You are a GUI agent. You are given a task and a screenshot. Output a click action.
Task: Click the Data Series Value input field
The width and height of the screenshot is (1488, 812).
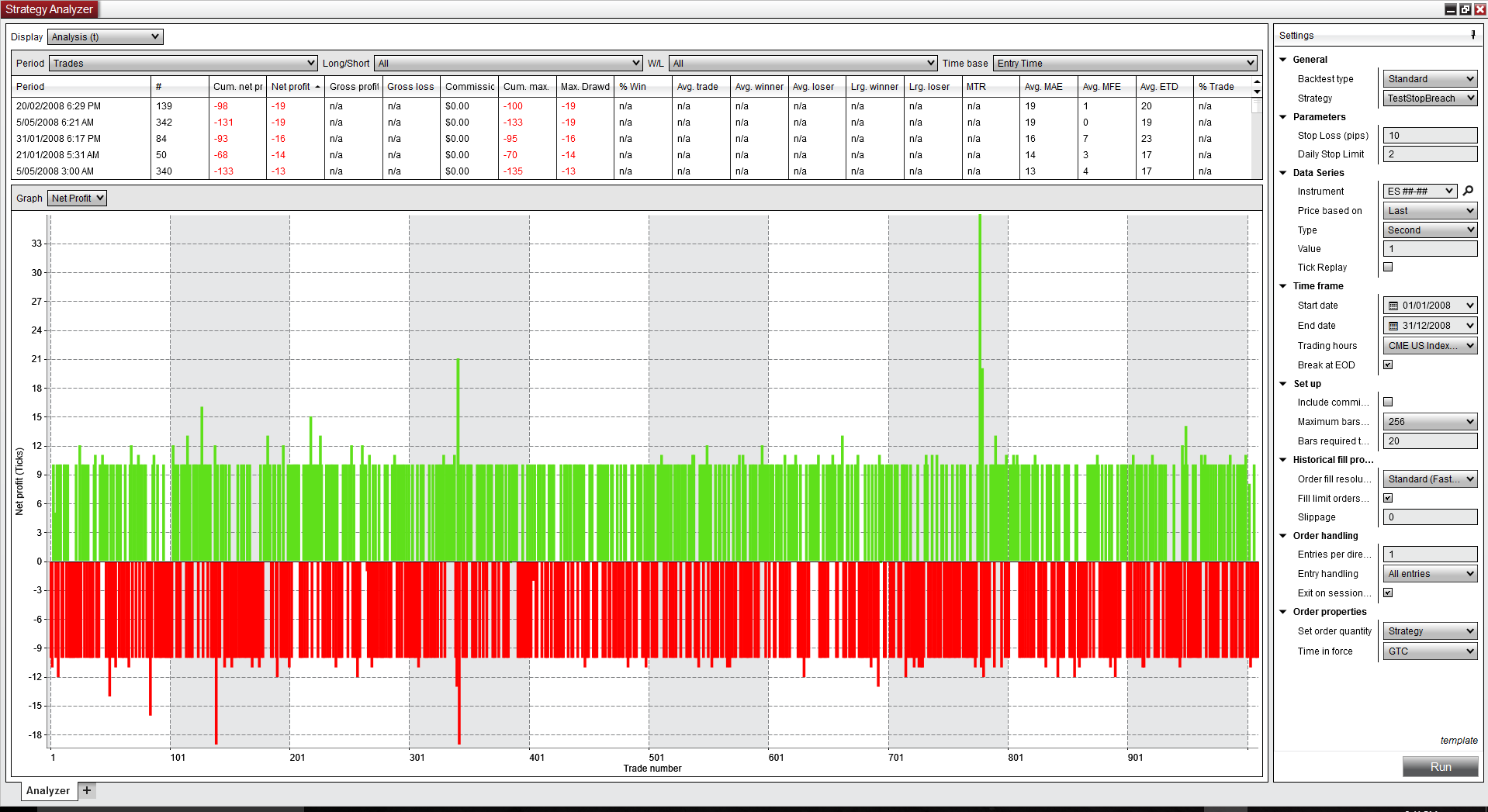(x=1431, y=249)
